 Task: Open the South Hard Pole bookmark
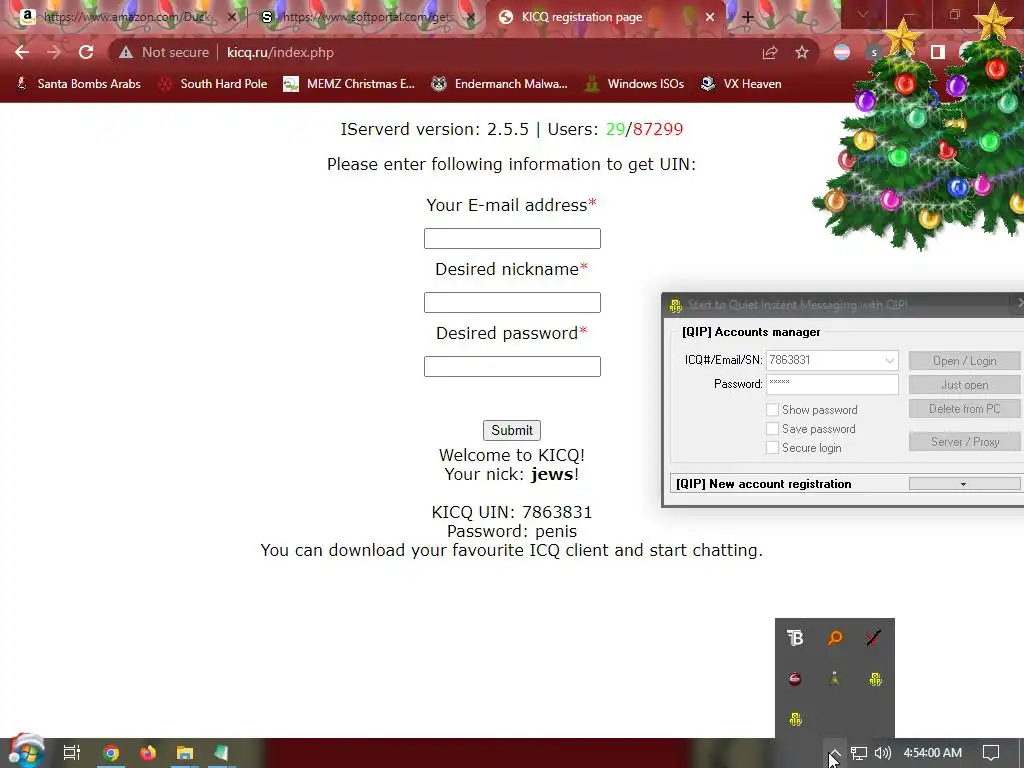coord(213,84)
